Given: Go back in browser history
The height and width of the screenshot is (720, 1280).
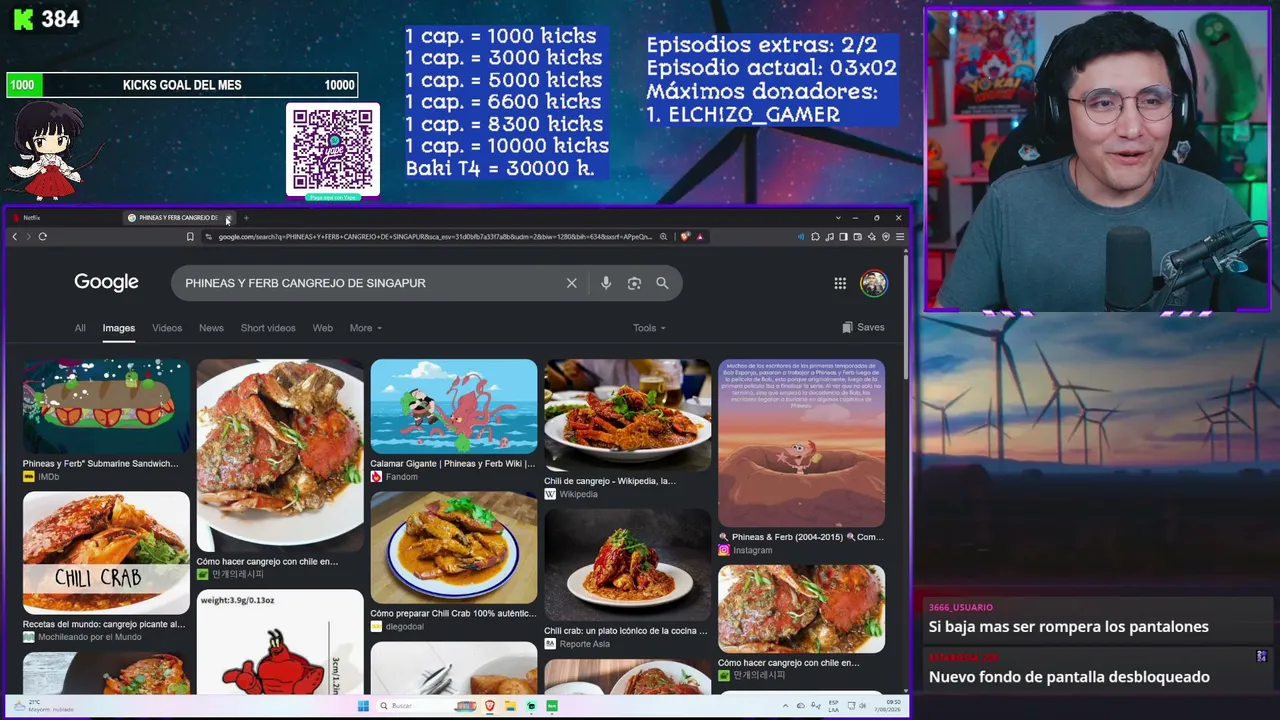Looking at the screenshot, I should point(14,237).
